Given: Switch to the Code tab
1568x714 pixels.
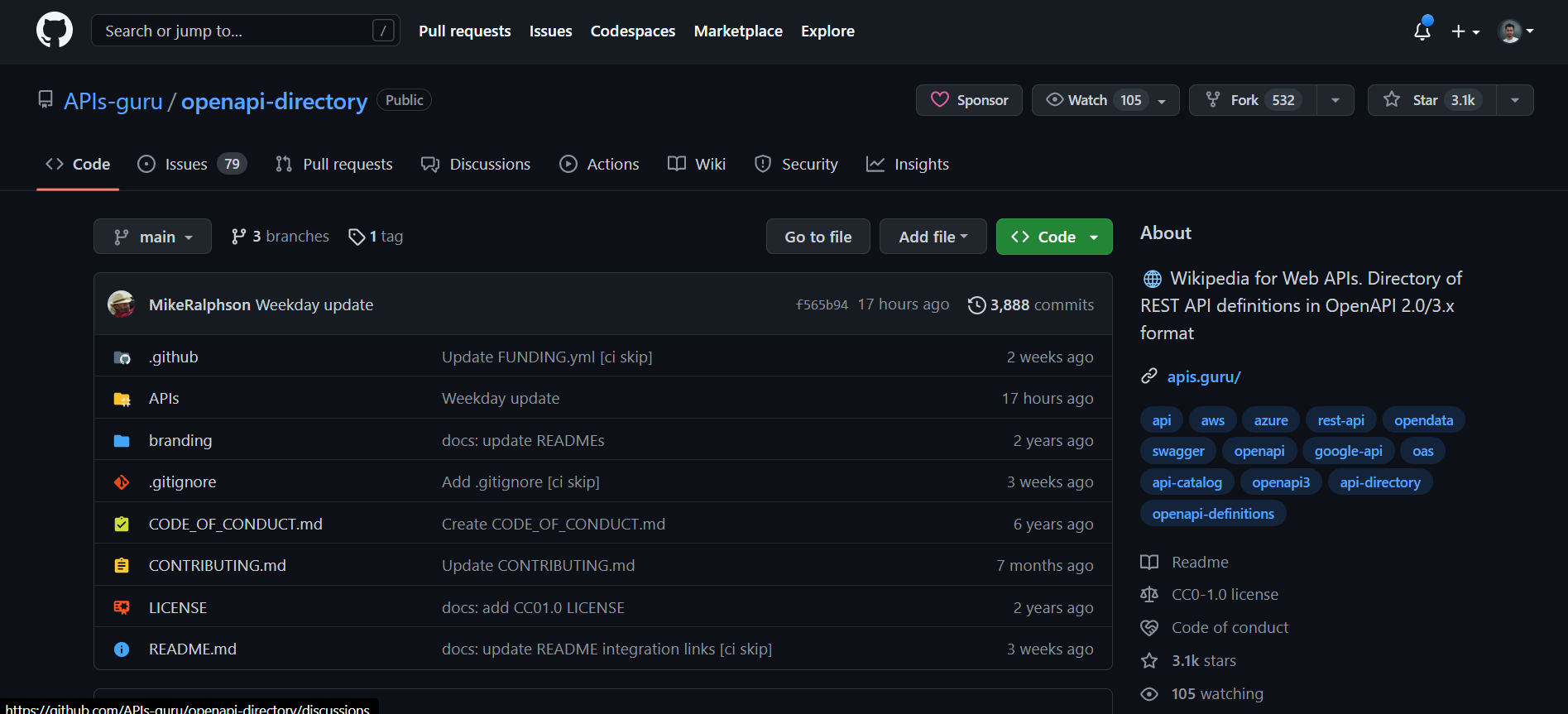Looking at the screenshot, I should (78, 165).
